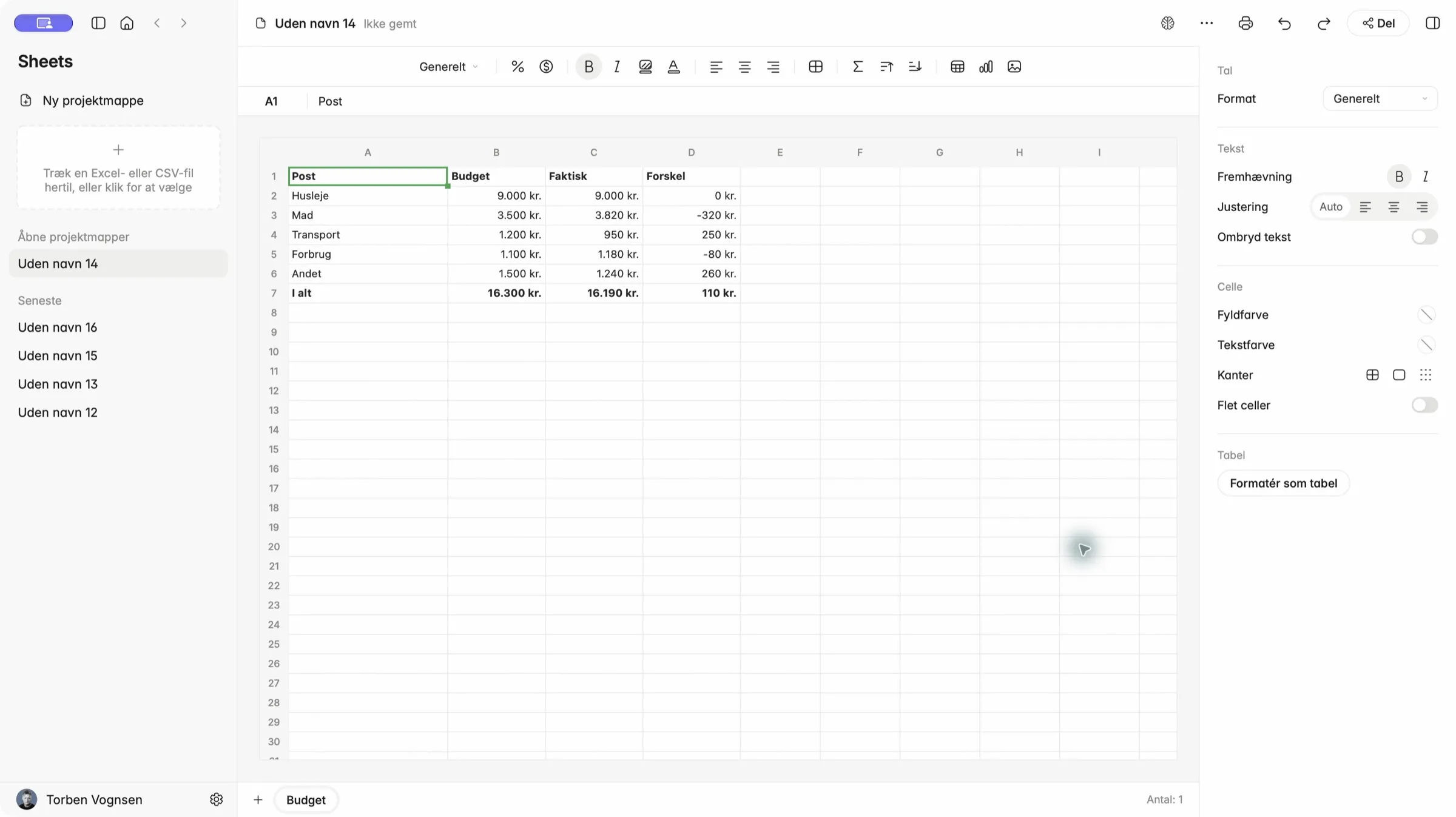
Task: Toggle bold in Fremhævning panel
Action: [1399, 177]
